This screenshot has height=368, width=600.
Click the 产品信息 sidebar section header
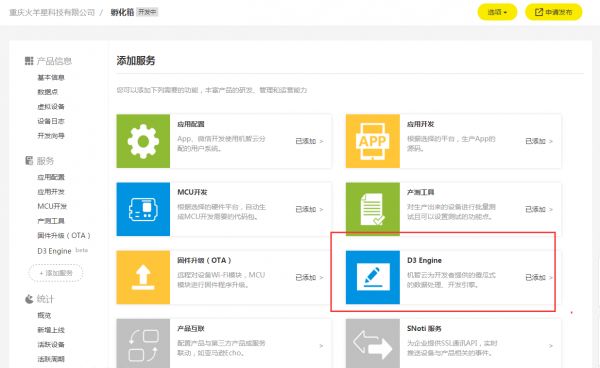[x=54, y=61]
